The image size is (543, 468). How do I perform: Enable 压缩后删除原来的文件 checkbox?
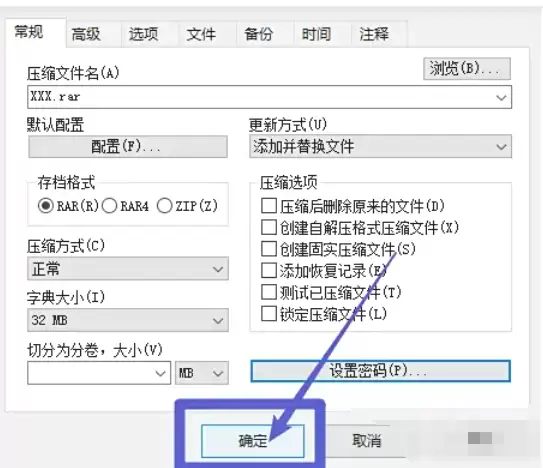coord(269,206)
